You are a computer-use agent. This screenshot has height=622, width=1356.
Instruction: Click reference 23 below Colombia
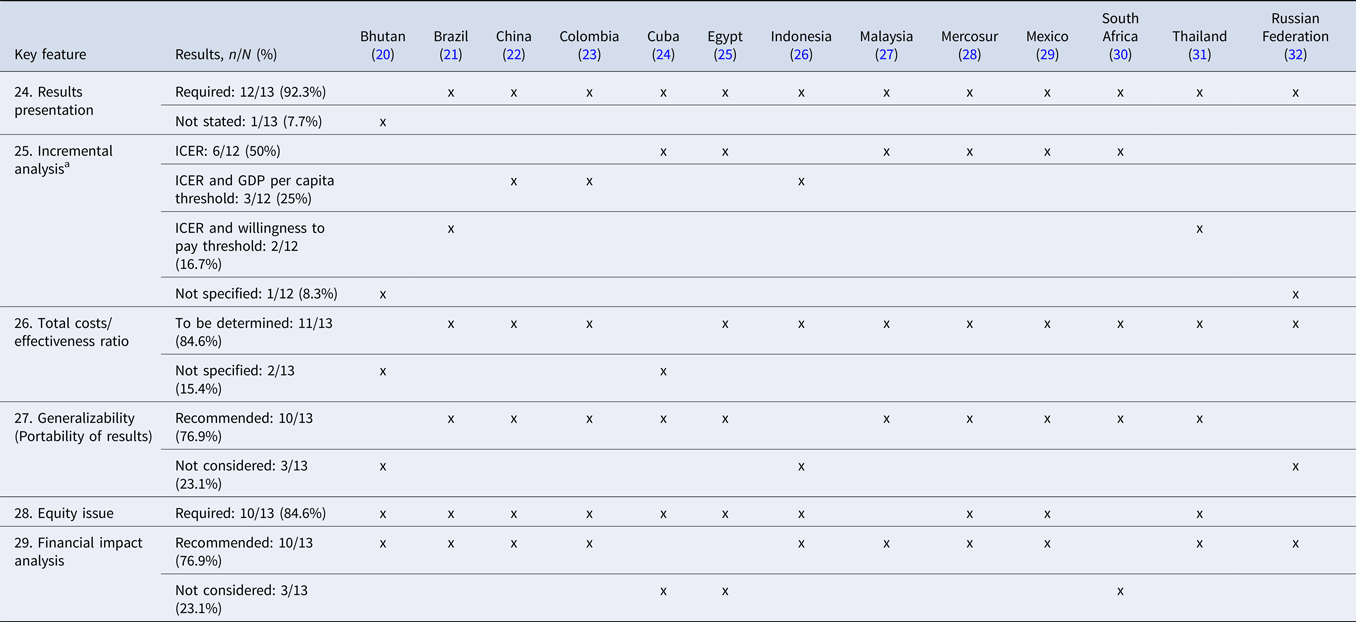(x=589, y=55)
